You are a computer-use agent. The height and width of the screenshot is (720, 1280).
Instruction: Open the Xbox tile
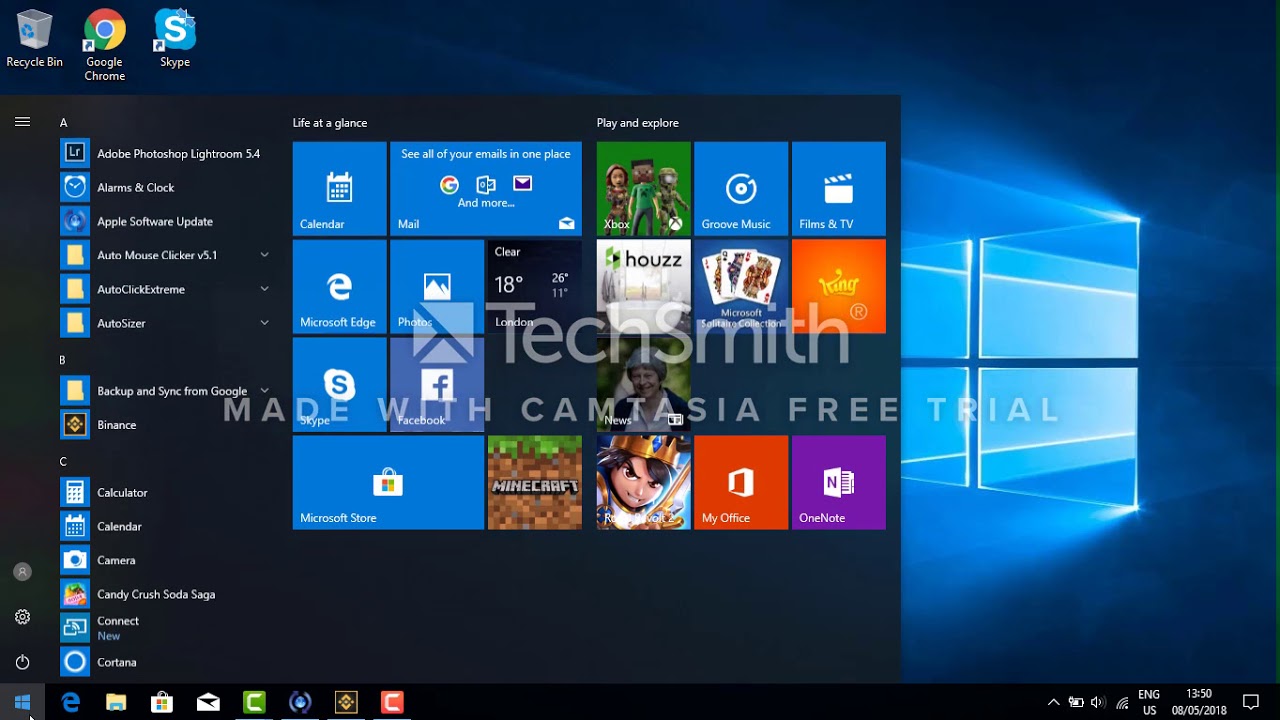[x=643, y=188]
